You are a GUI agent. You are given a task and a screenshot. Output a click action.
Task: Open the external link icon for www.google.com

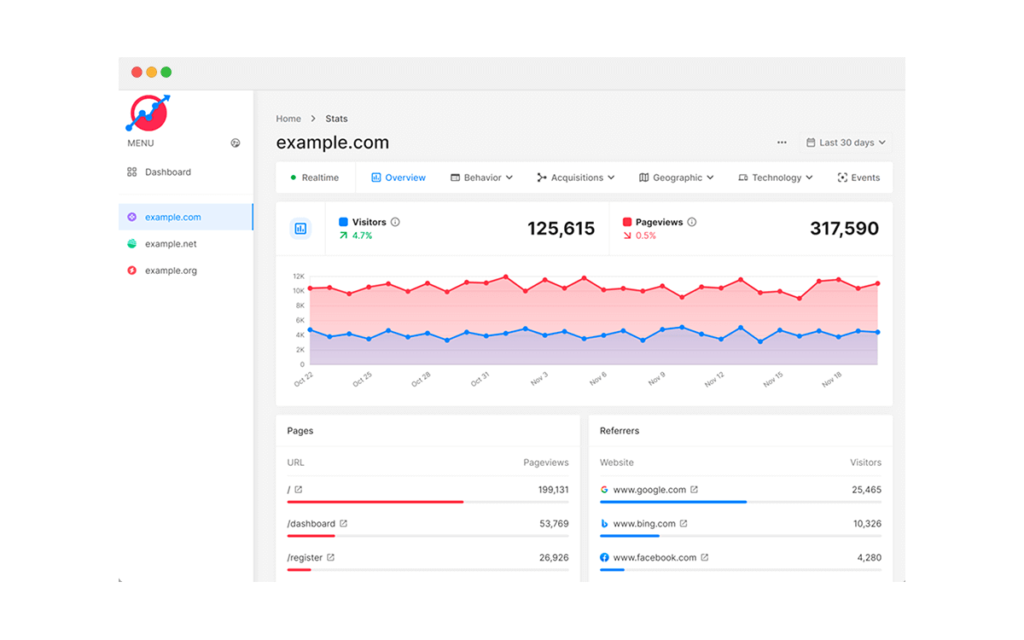tap(694, 489)
